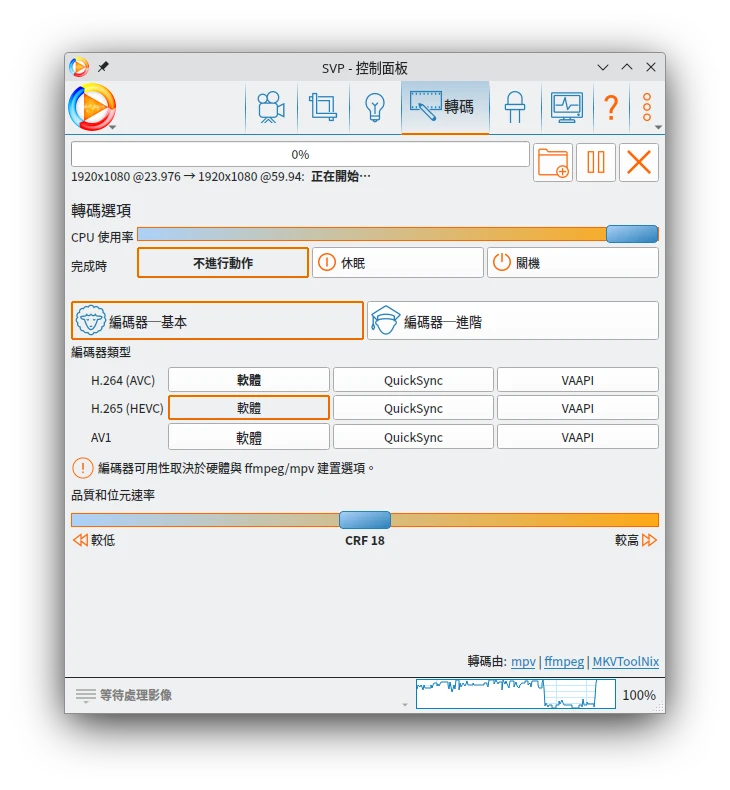Expand the three-dots more options menu

pos(647,107)
